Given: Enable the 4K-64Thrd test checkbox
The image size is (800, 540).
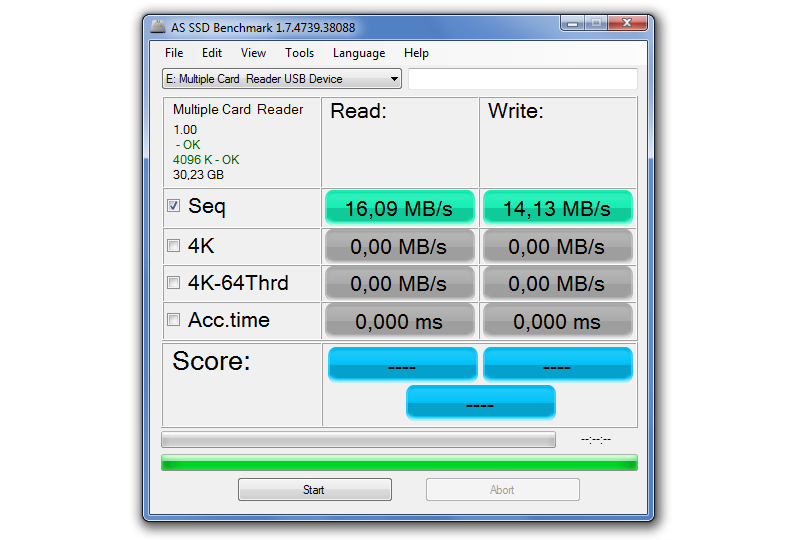Looking at the screenshot, I should pyautogui.click(x=174, y=283).
